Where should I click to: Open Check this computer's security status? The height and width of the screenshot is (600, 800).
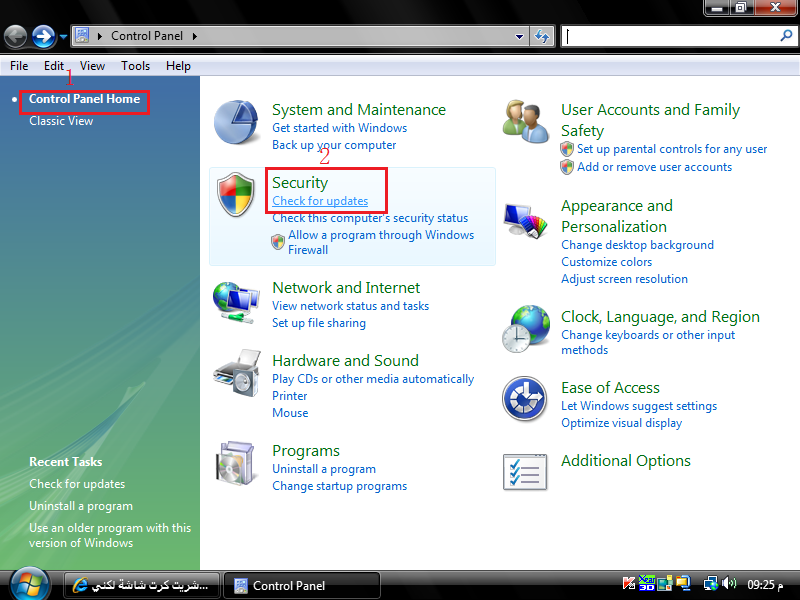click(x=370, y=218)
